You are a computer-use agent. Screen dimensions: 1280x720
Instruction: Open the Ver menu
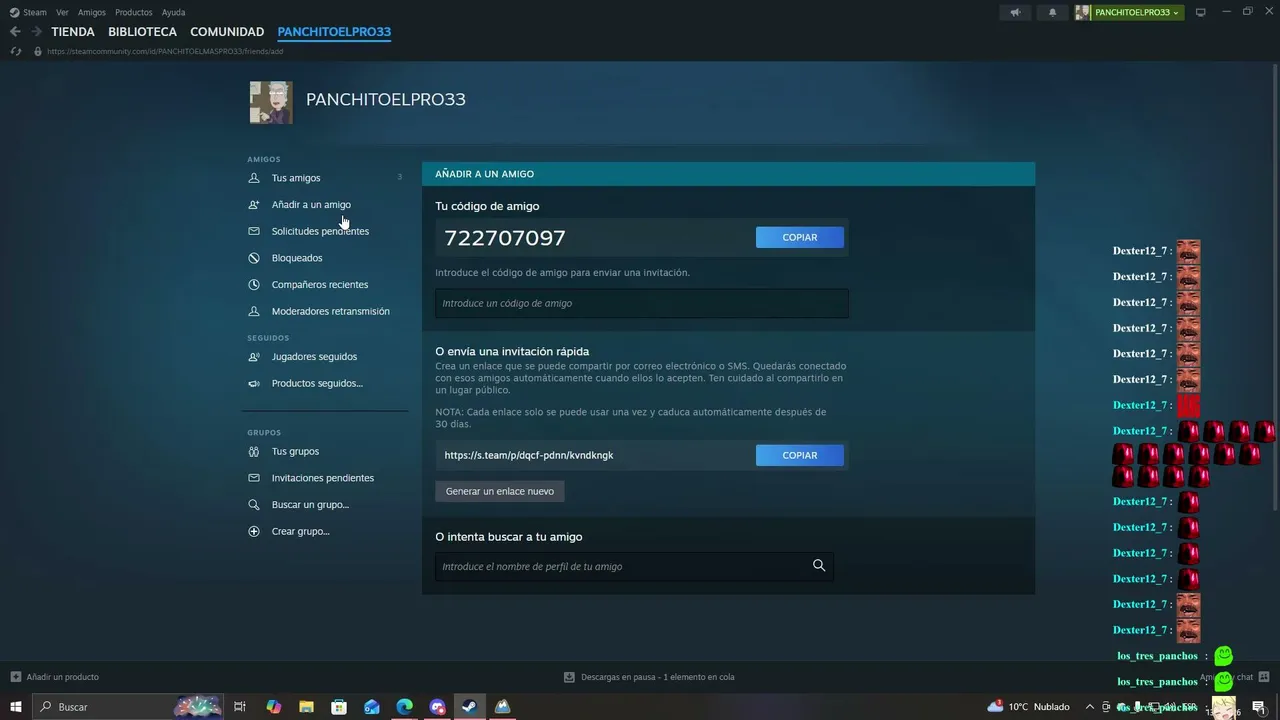pyautogui.click(x=62, y=12)
